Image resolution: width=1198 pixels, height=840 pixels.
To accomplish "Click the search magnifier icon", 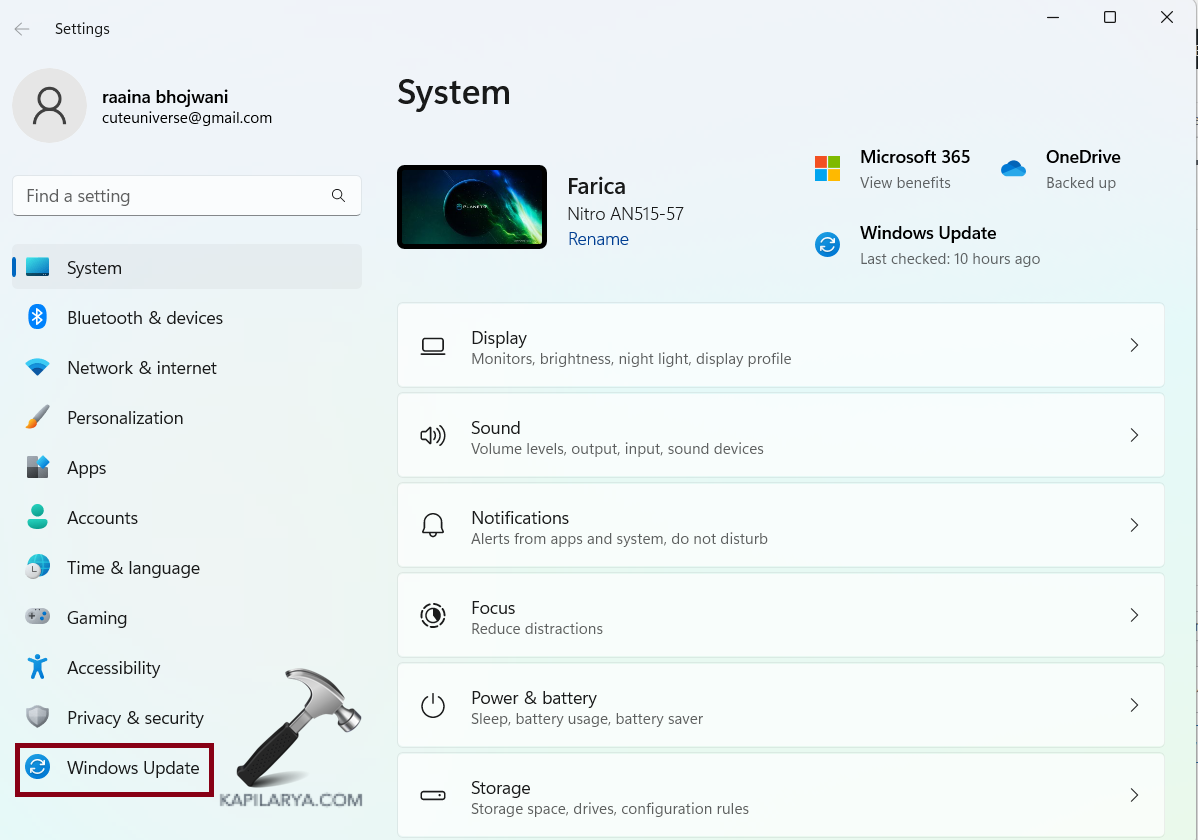I will pyautogui.click(x=338, y=196).
